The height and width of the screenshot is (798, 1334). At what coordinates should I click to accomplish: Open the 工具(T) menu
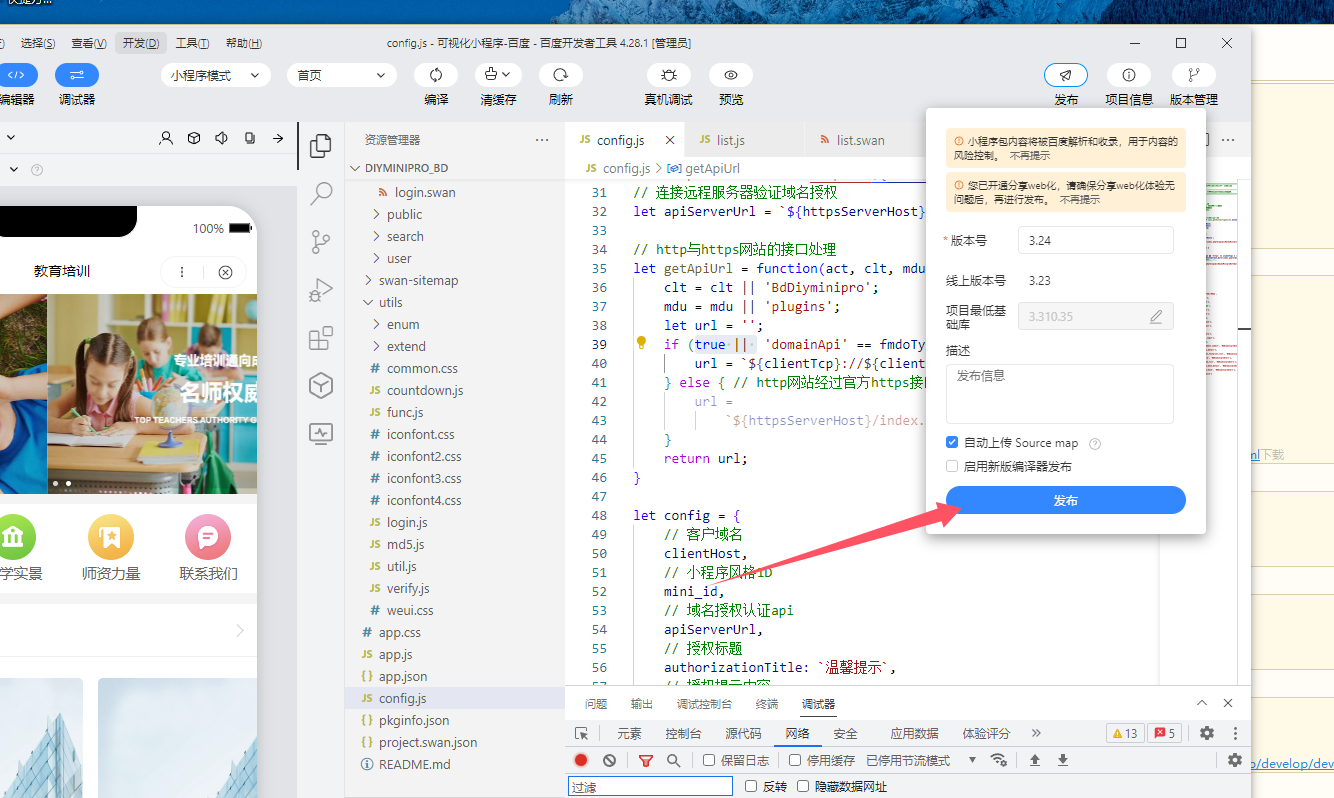point(192,43)
